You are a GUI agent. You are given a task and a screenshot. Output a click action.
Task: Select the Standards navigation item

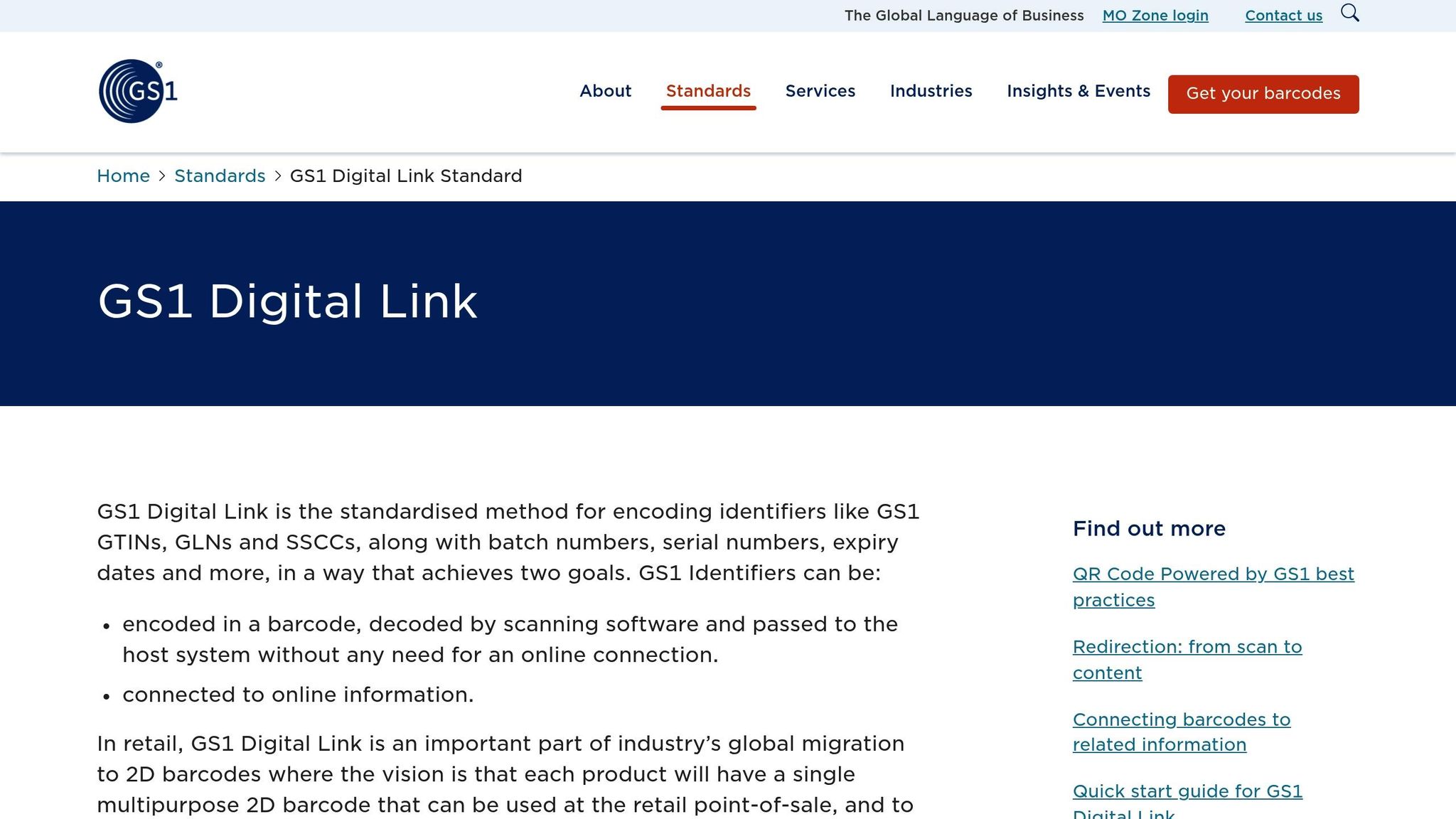point(708,91)
